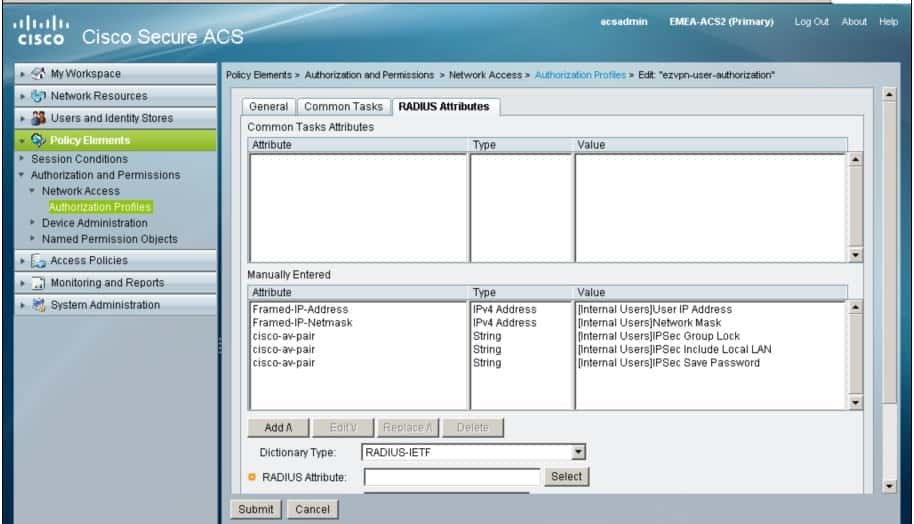This screenshot has width=914, height=524.
Task: Click Common Tasks list scroll up arrow
Action: tap(855, 159)
